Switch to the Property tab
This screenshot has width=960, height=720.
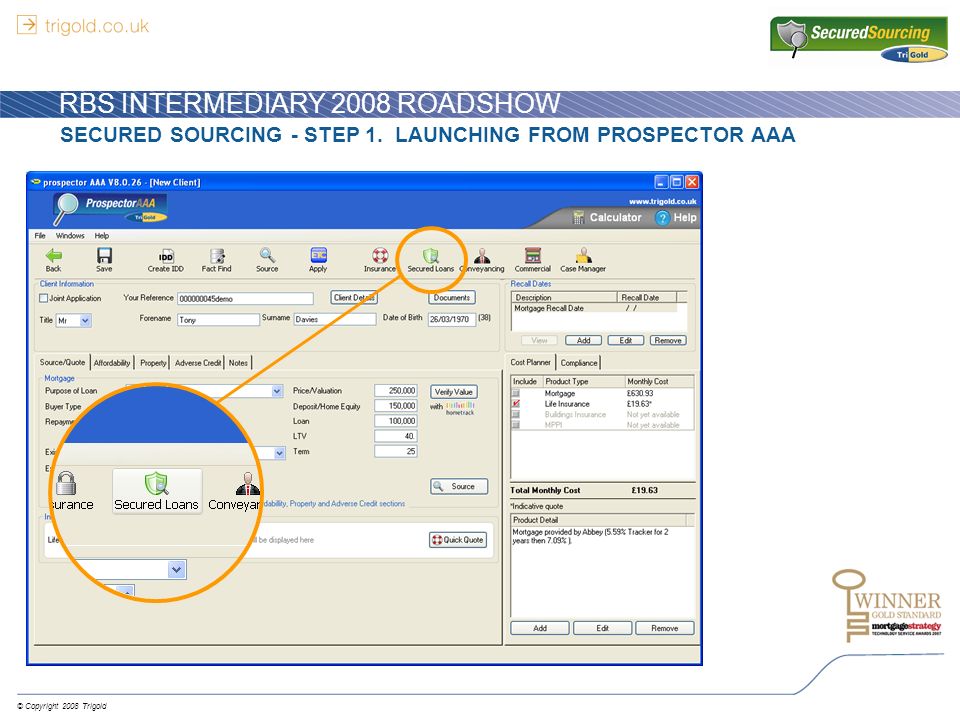point(153,363)
